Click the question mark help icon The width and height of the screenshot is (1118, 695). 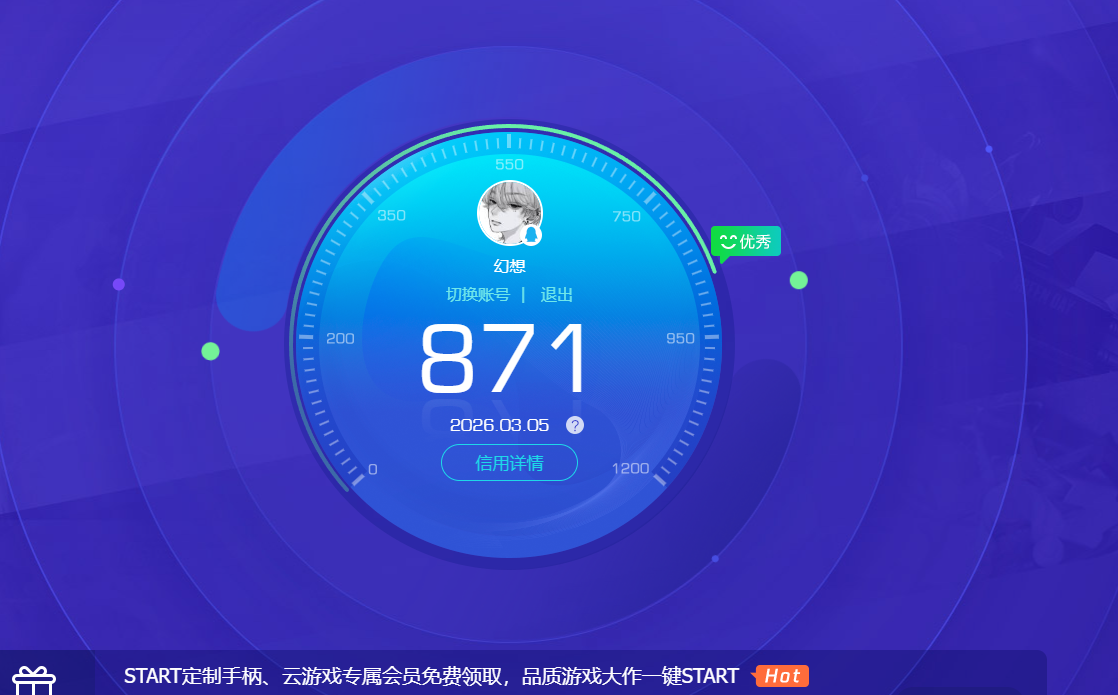tap(575, 425)
